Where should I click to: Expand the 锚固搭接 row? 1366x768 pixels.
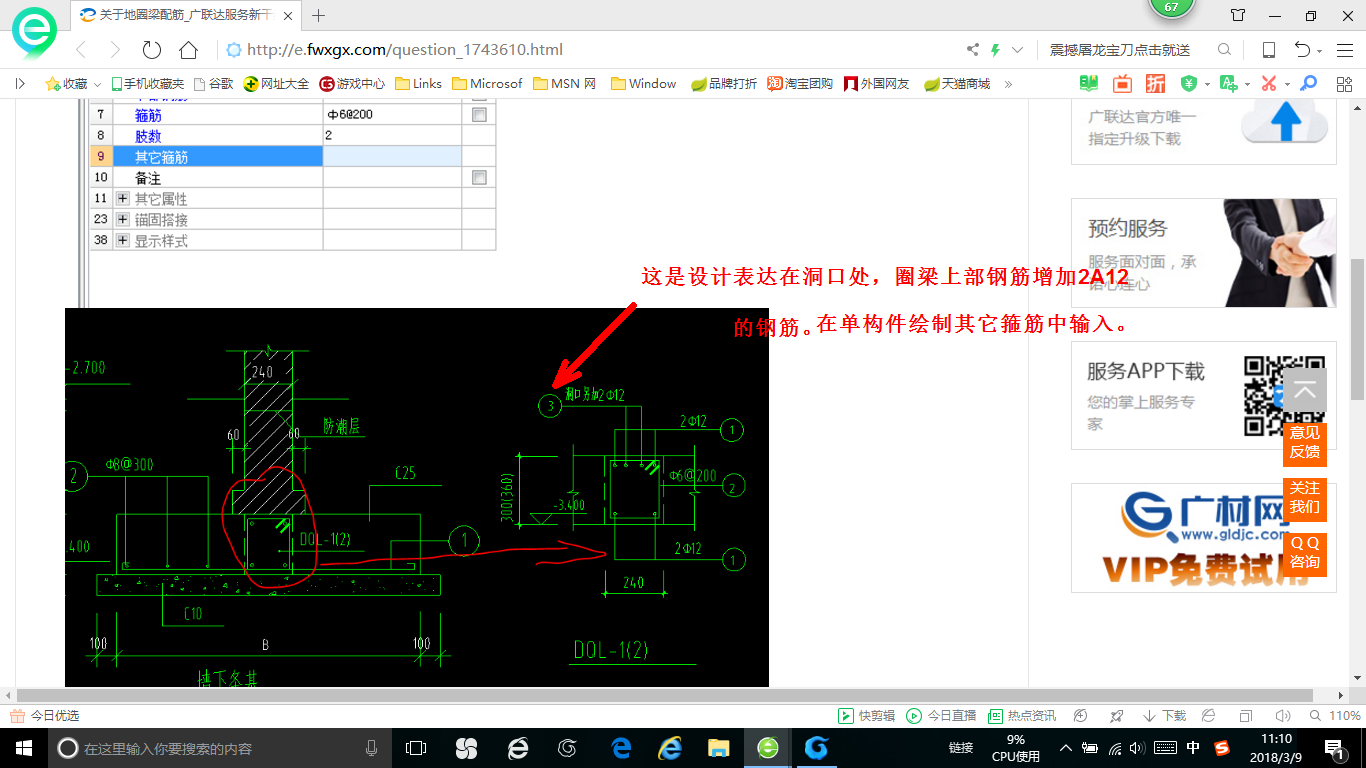click(x=123, y=219)
